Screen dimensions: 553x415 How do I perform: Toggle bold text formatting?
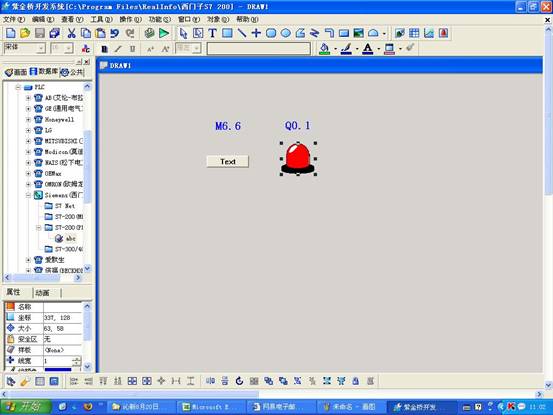tap(104, 49)
